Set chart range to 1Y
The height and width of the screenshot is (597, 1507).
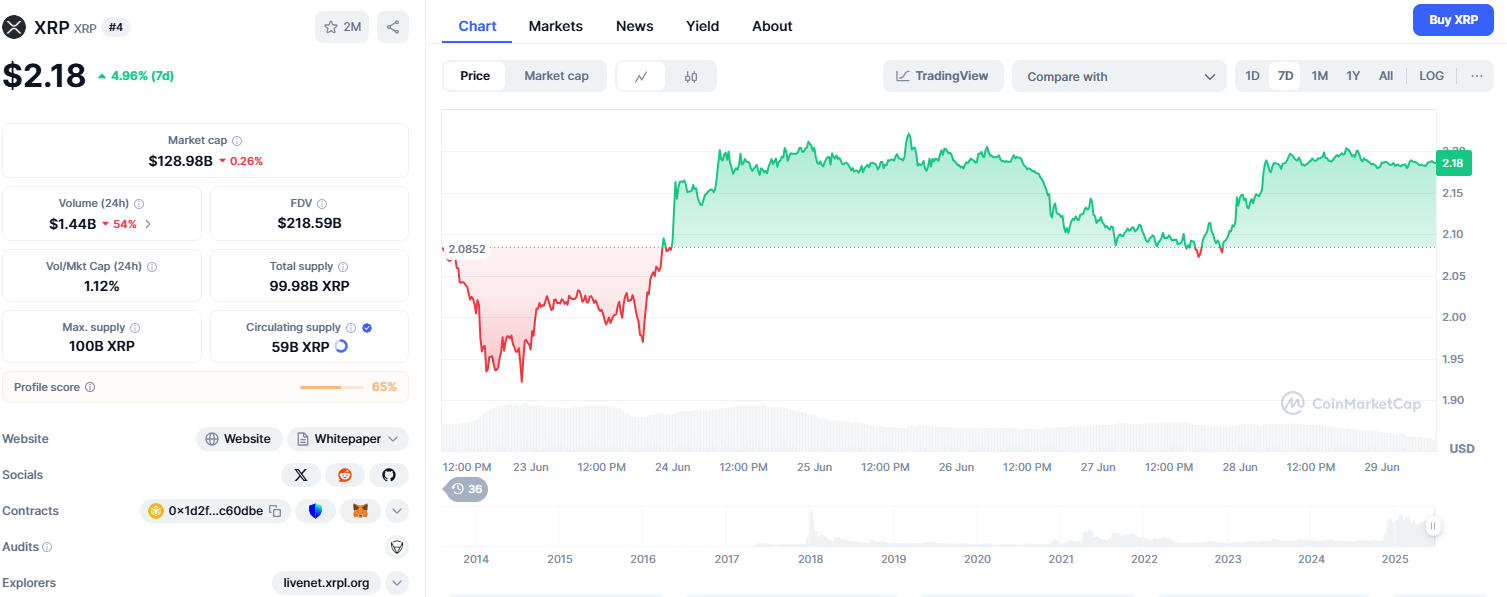(1353, 76)
